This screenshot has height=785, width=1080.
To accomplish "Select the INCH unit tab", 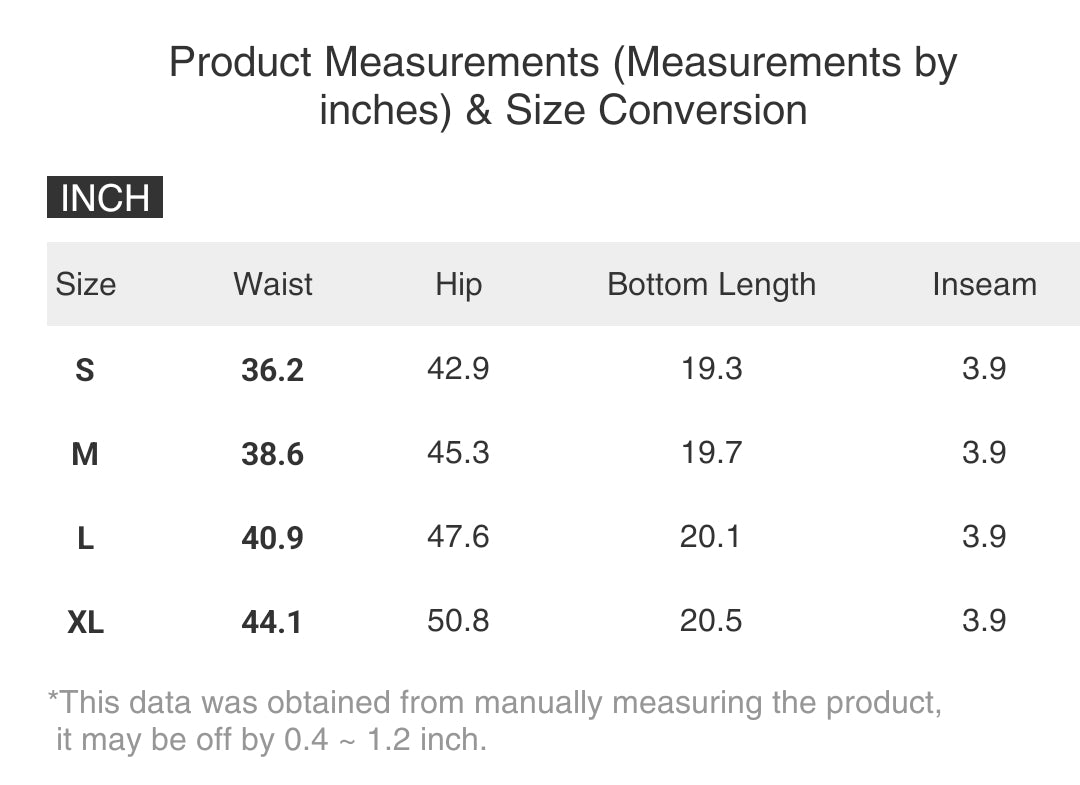I will click(104, 198).
